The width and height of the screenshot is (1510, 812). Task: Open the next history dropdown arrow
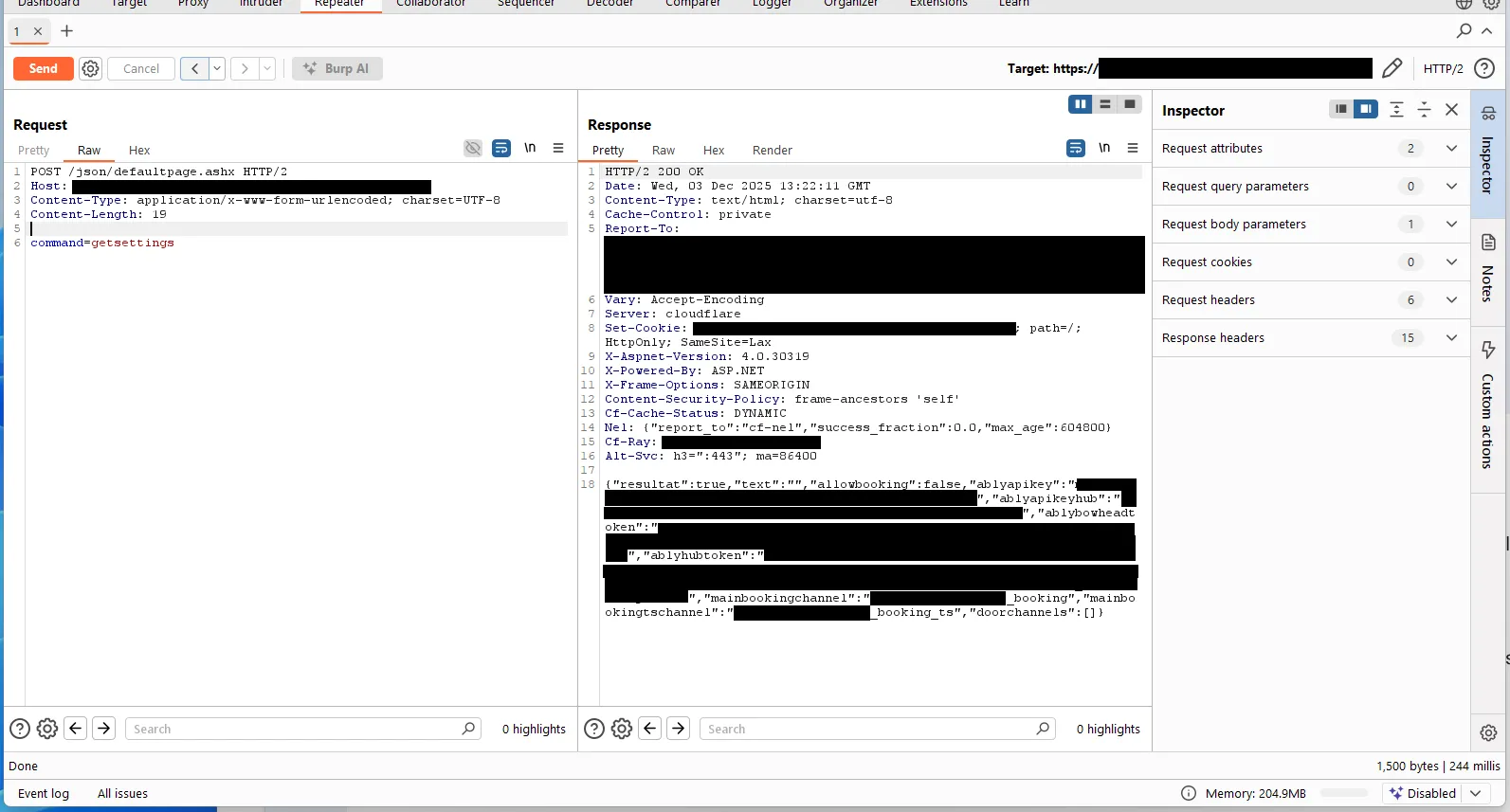click(267, 68)
